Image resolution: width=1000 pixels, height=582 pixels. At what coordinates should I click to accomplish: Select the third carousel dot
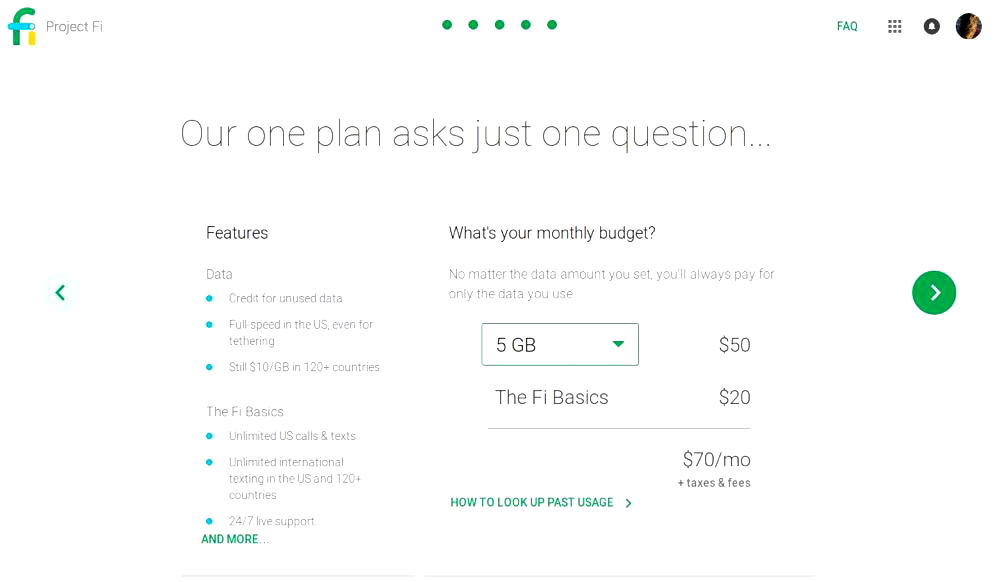499,24
